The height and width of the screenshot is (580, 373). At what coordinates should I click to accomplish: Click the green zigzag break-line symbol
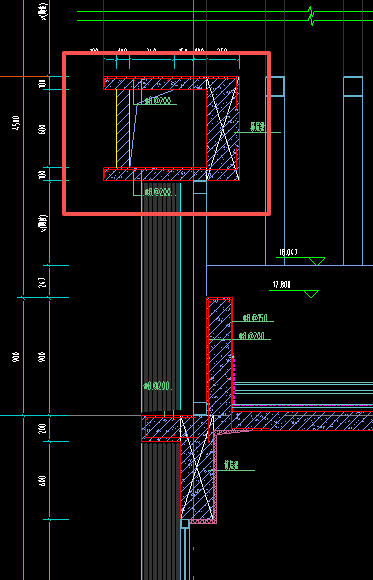pyautogui.click(x=311, y=16)
